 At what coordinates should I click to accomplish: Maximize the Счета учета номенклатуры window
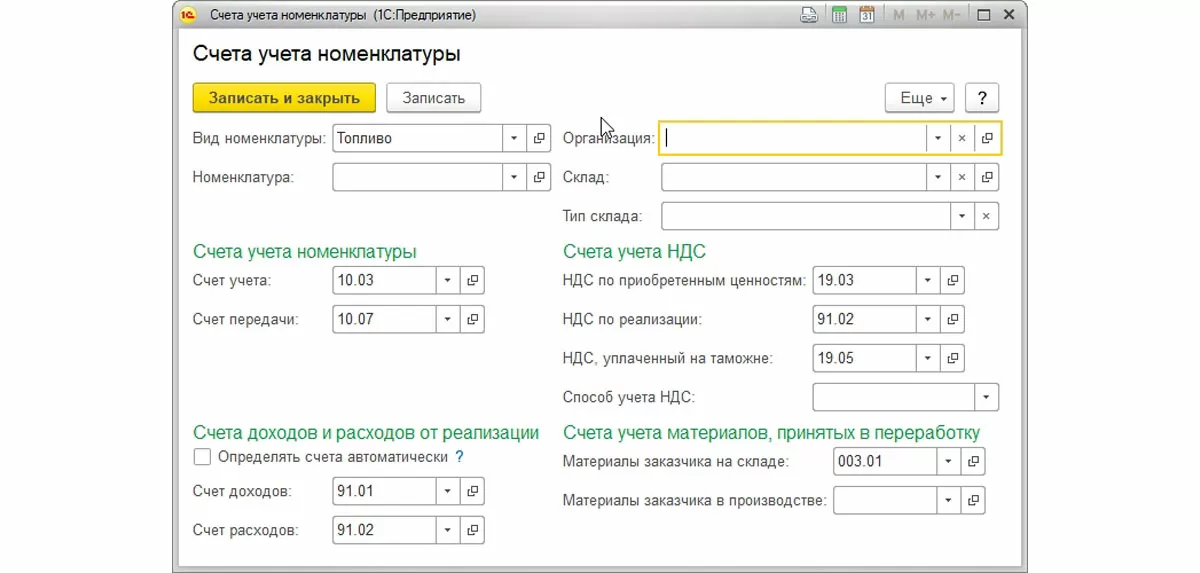(984, 15)
